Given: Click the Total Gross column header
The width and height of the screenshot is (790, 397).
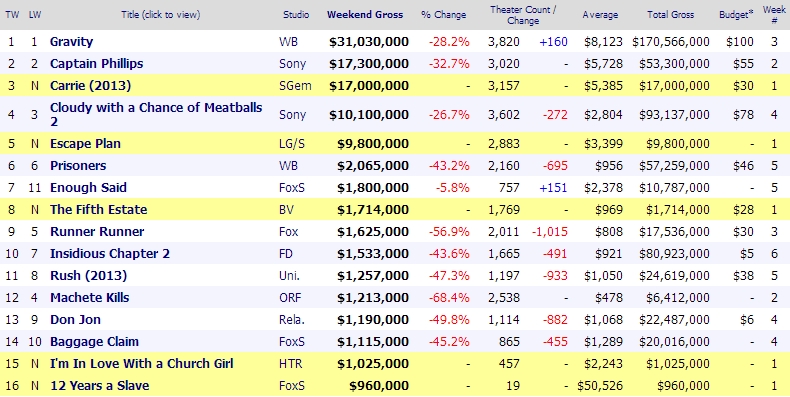Looking at the screenshot, I should point(671,15).
